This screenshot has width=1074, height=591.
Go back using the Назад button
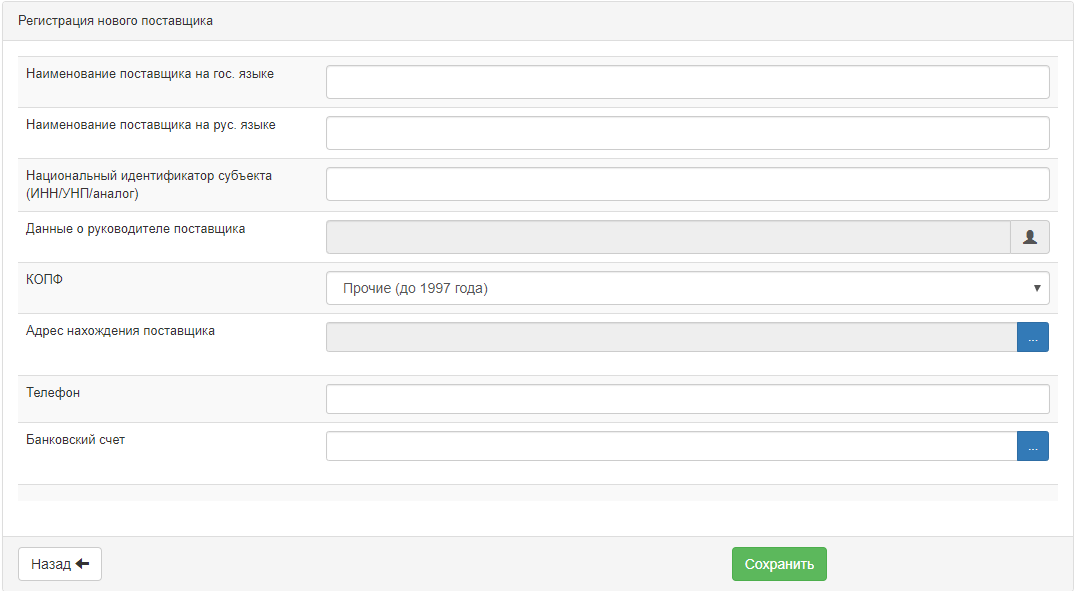tap(60, 564)
